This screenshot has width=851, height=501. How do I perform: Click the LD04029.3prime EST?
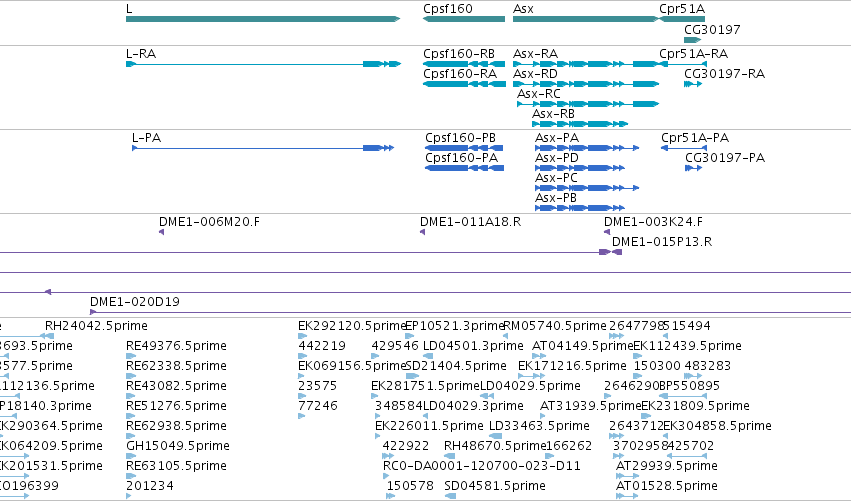click(473, 407)
